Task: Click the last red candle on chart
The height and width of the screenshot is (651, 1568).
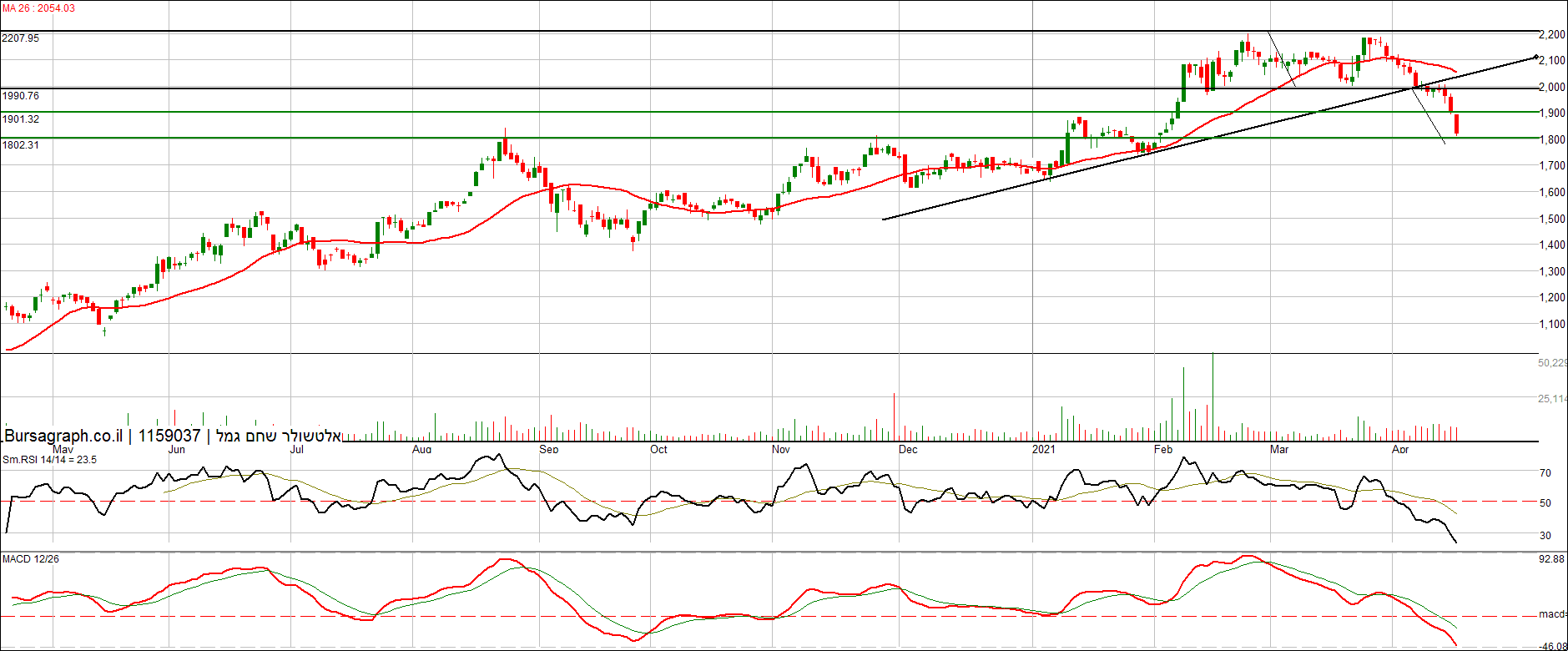Action: pyautogui.click(x=1457, y=124)
